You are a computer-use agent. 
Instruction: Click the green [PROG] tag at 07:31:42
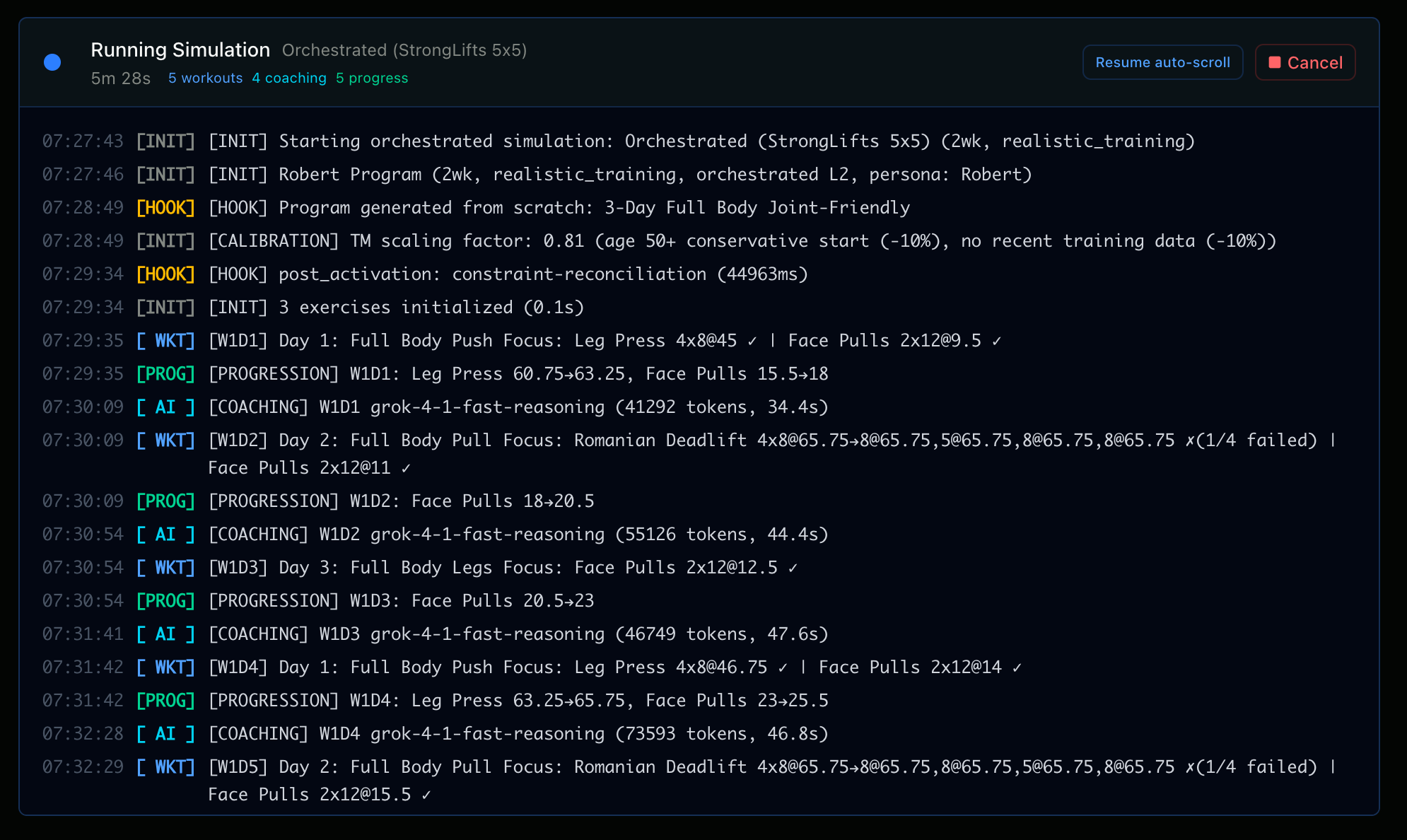pos(165,700)
